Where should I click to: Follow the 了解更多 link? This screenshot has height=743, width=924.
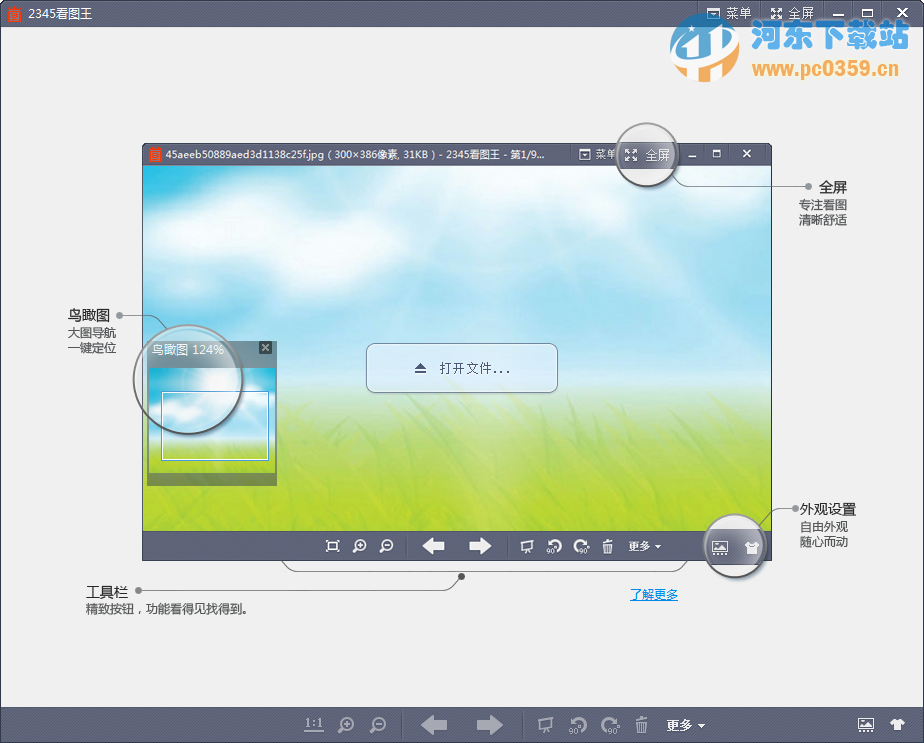coord(653,594)
